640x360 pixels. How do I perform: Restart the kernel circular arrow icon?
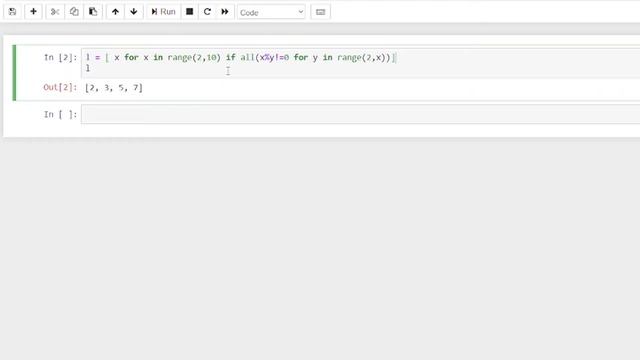[207, 12]
